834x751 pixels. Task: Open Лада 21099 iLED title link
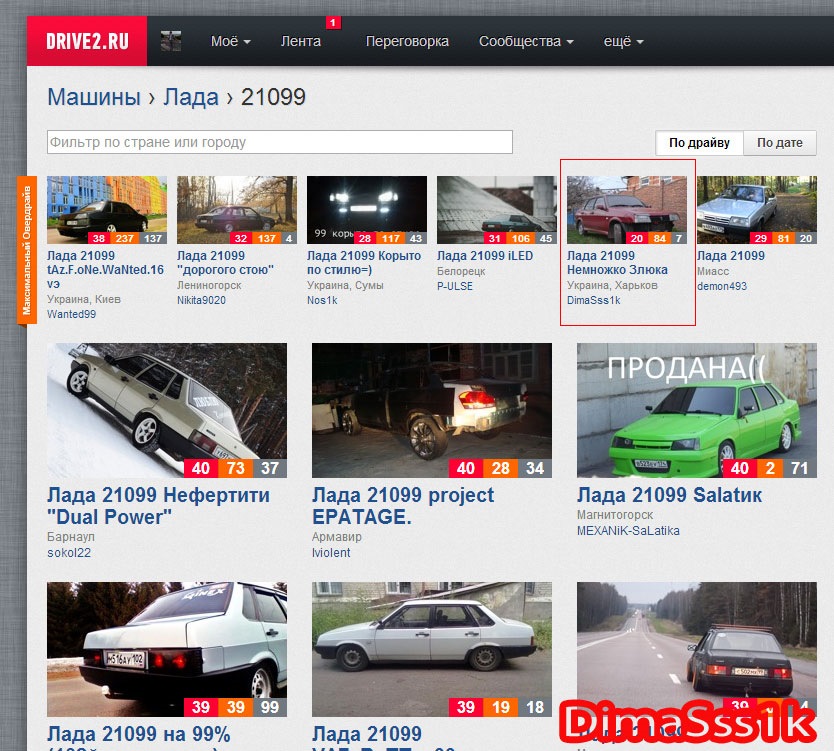[x=485, y=256]
